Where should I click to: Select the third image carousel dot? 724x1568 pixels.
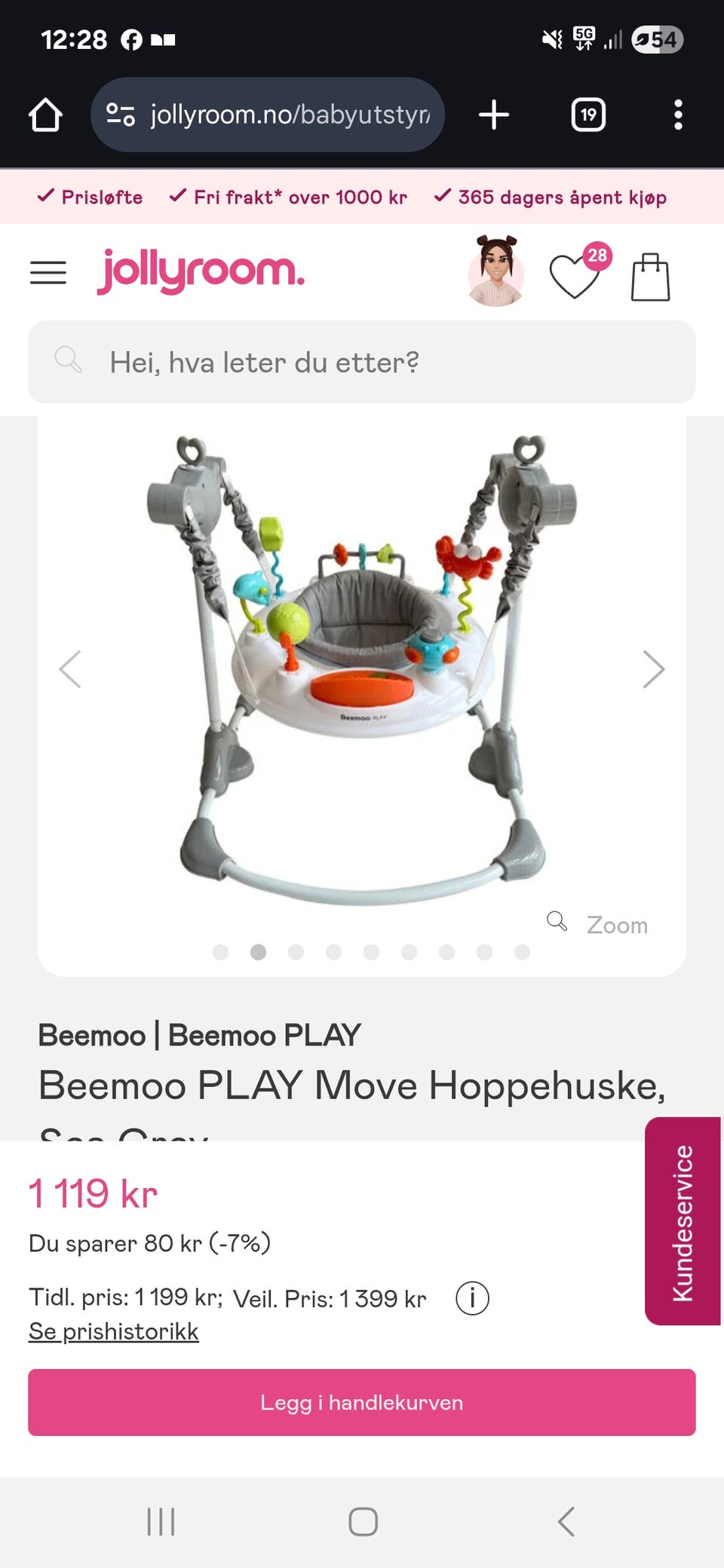pos(296,952)
